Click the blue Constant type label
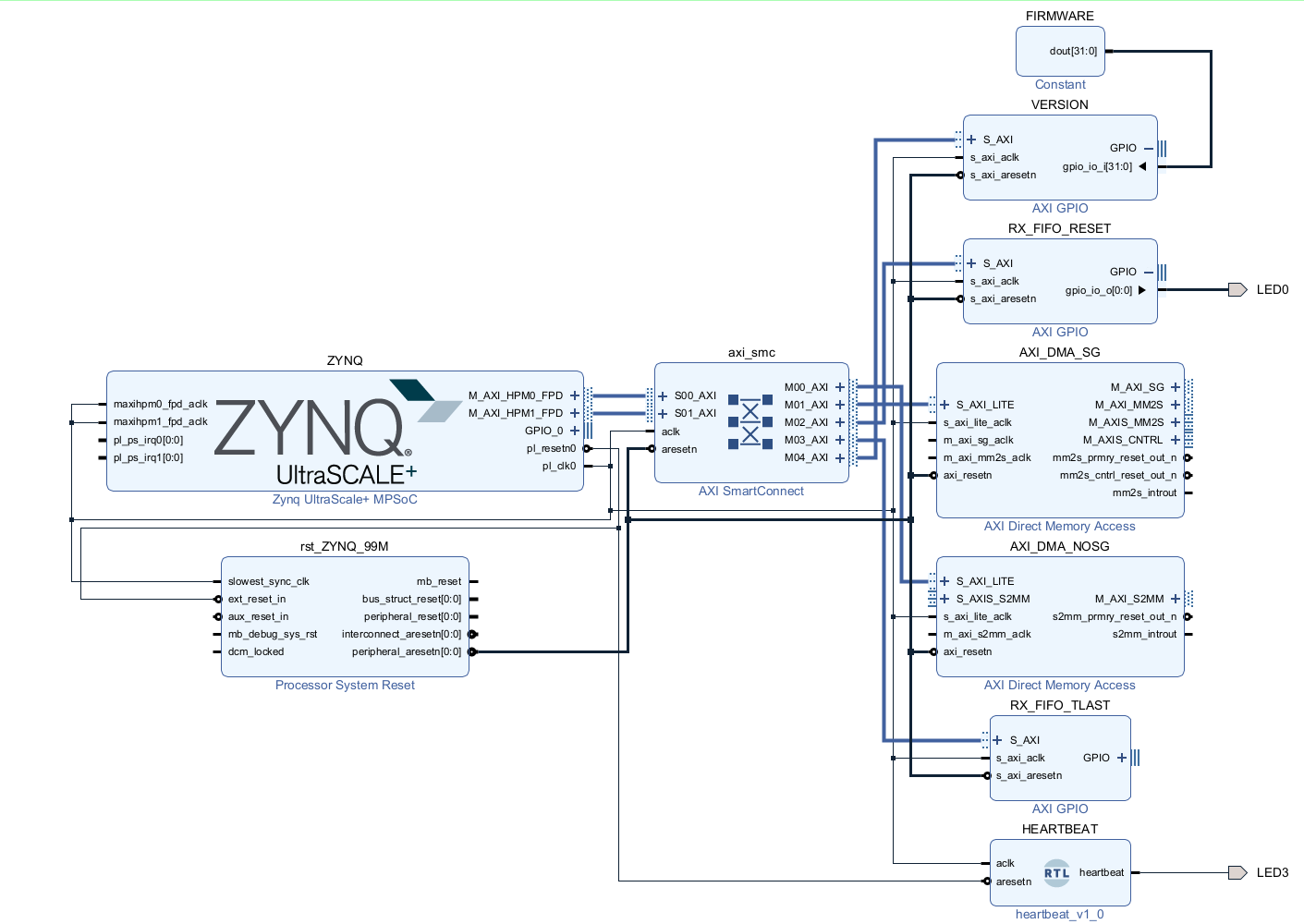 [1060, 84]
